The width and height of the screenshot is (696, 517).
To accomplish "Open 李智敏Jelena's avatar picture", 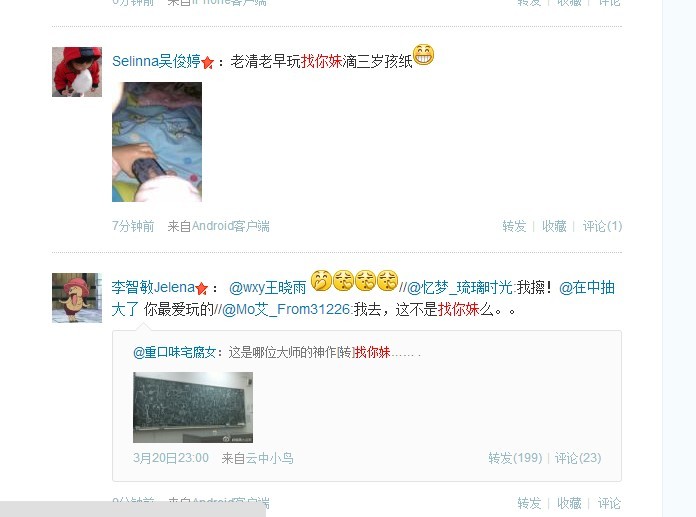I will point(77,298).
